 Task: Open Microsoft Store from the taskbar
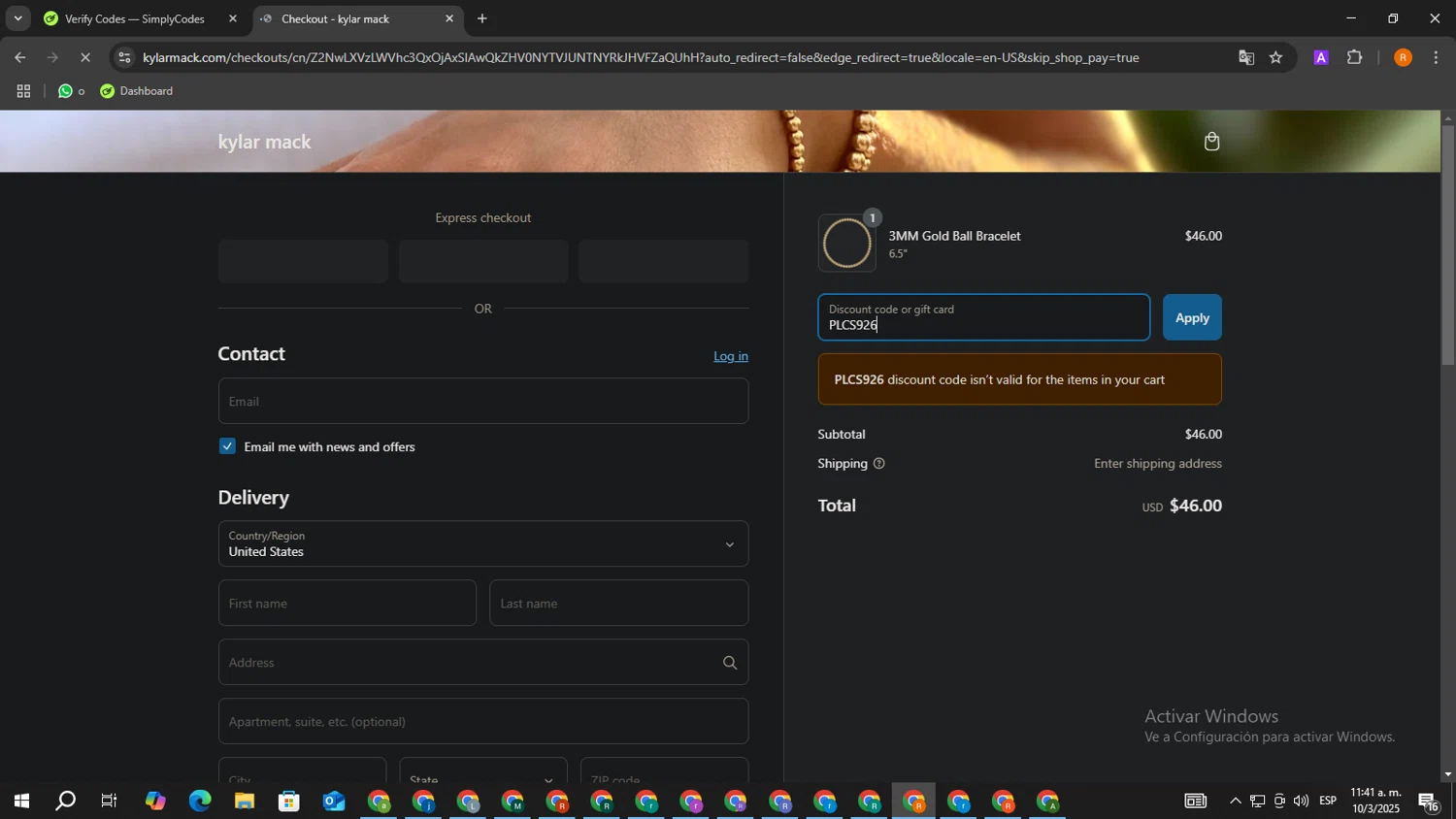[x=289, y=802]
